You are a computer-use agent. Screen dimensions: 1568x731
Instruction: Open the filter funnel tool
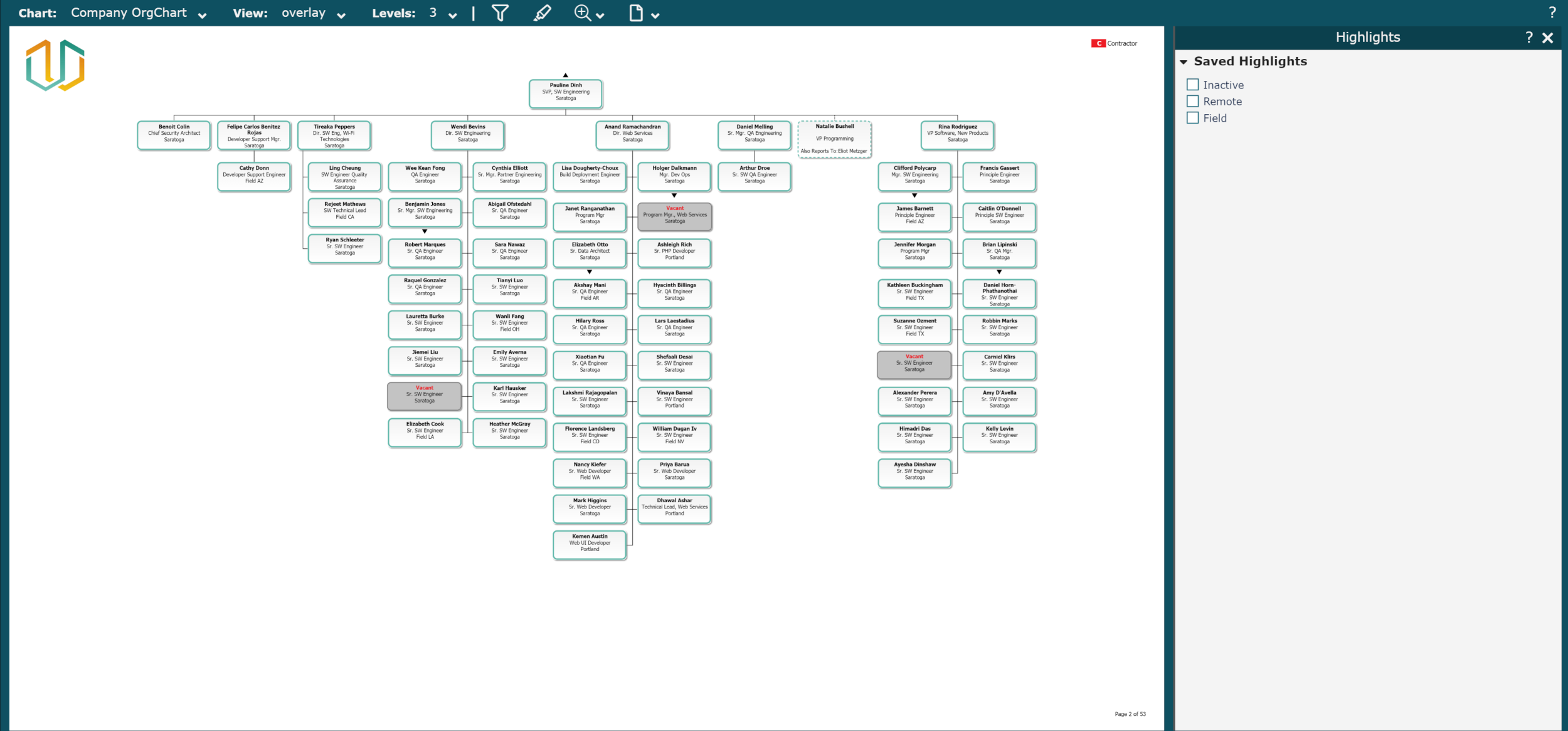point(500,13)
